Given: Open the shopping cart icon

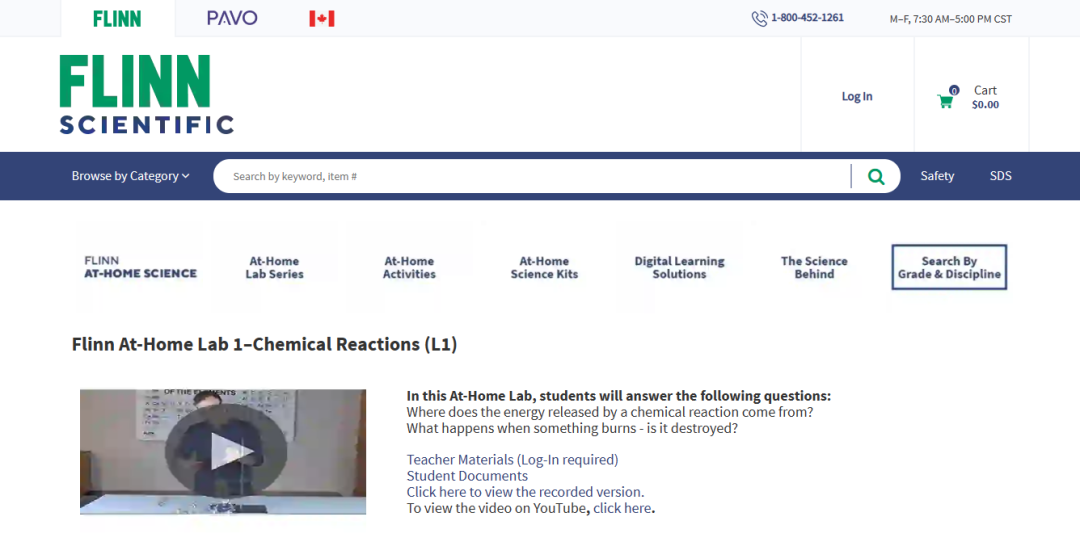Looking at the screenshot, I should click(945, 101).
